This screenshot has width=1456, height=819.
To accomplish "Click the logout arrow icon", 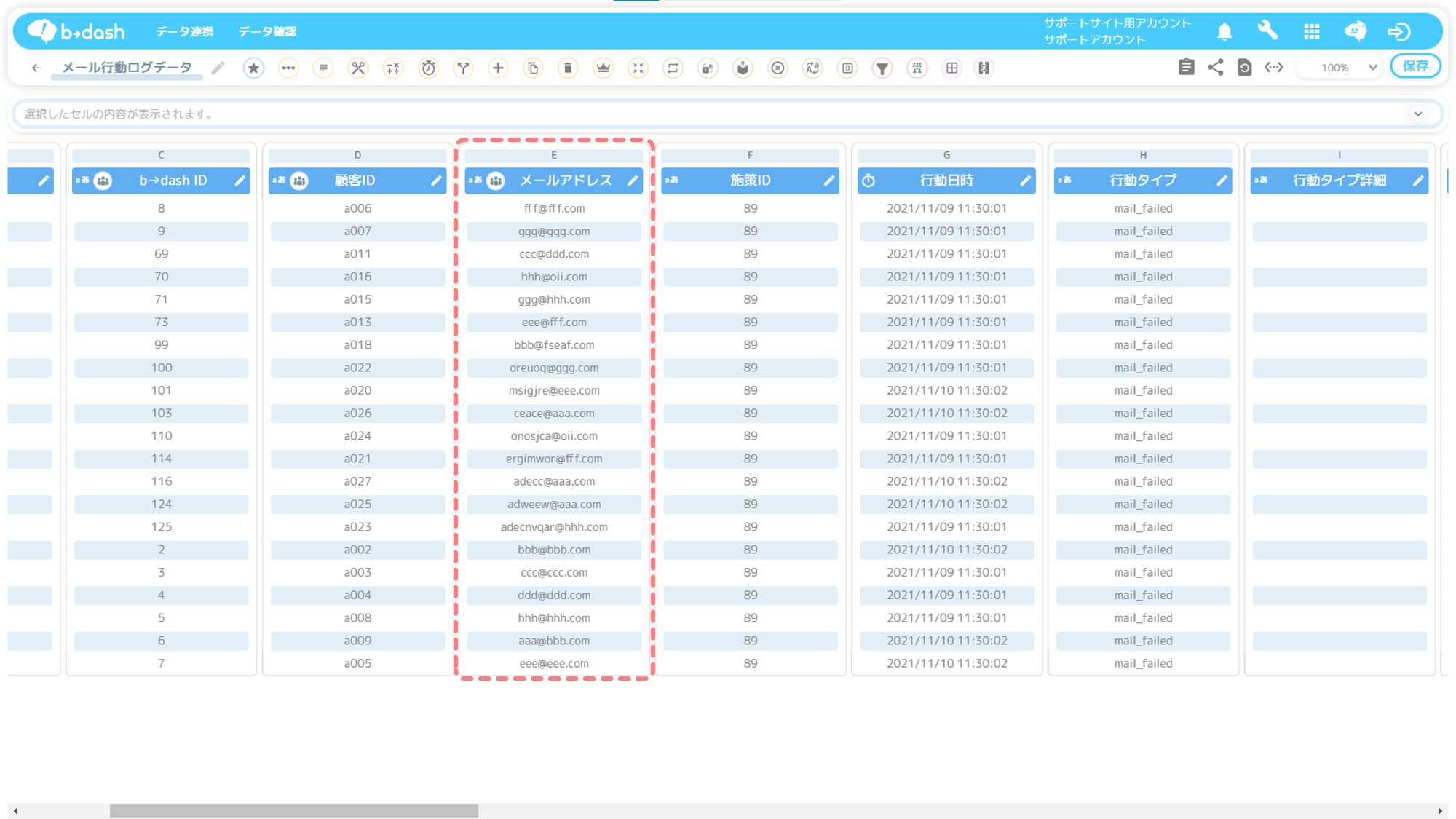I will [1399, 31].
